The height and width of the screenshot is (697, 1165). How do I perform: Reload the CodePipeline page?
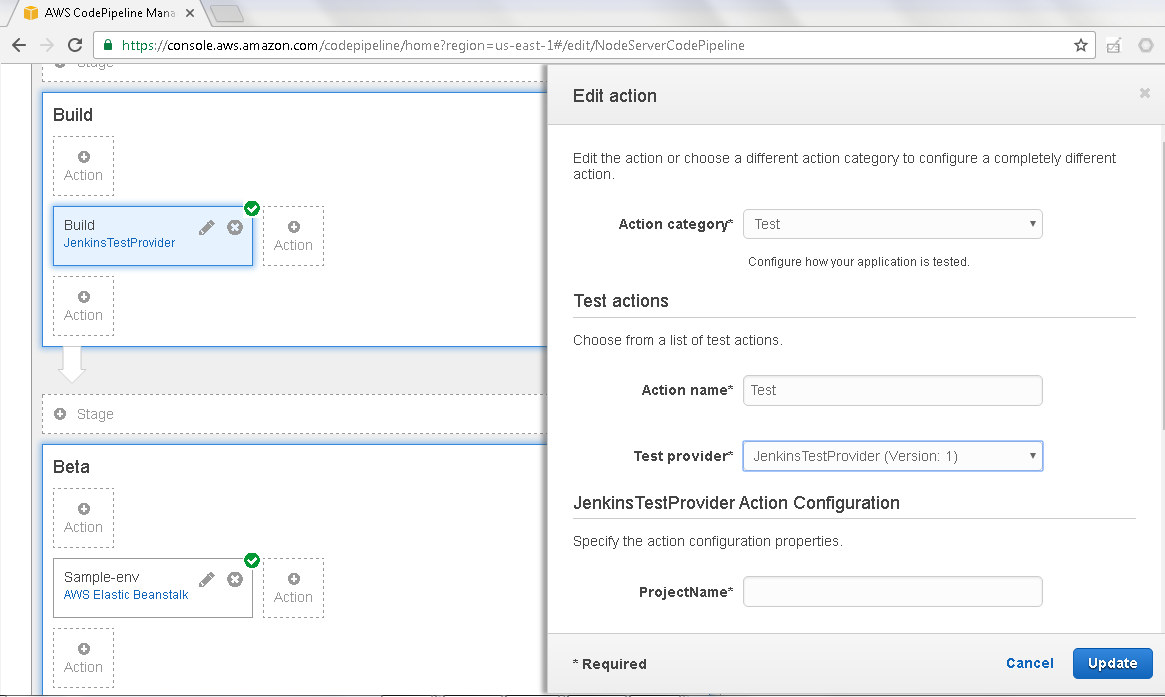tap(75, 45)
